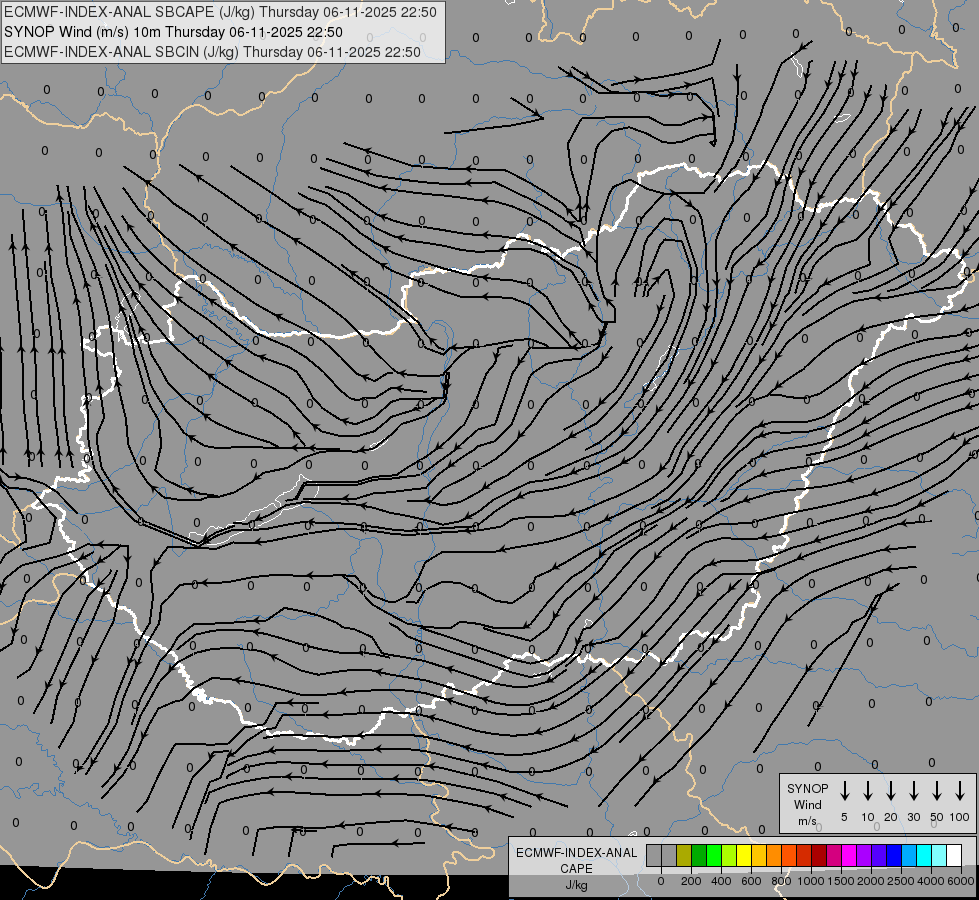
Task: Click the 600 tick label on CAPE scale
Action: click(751, 881)
